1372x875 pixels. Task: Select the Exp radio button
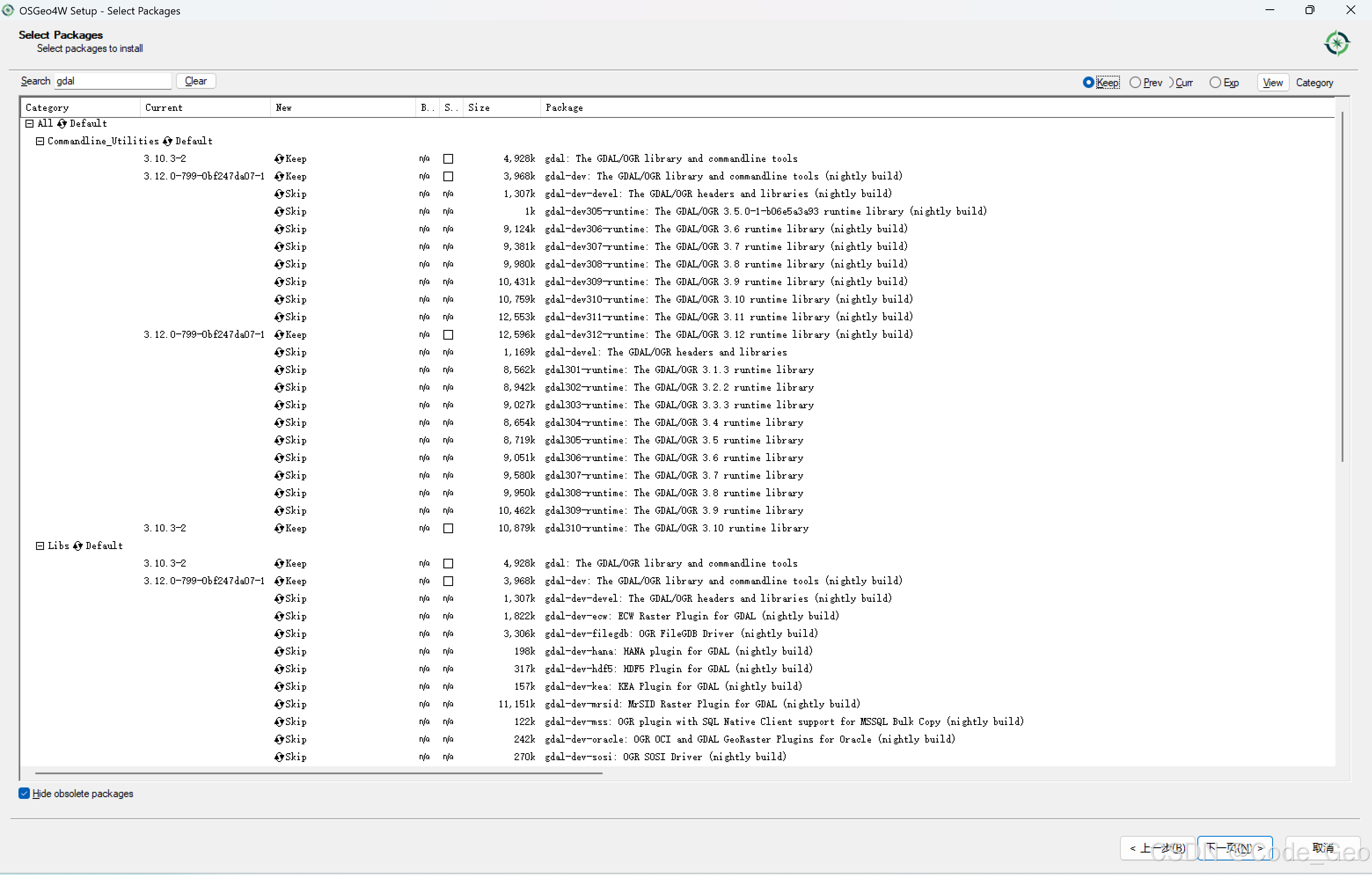[x=1215, y=83]
